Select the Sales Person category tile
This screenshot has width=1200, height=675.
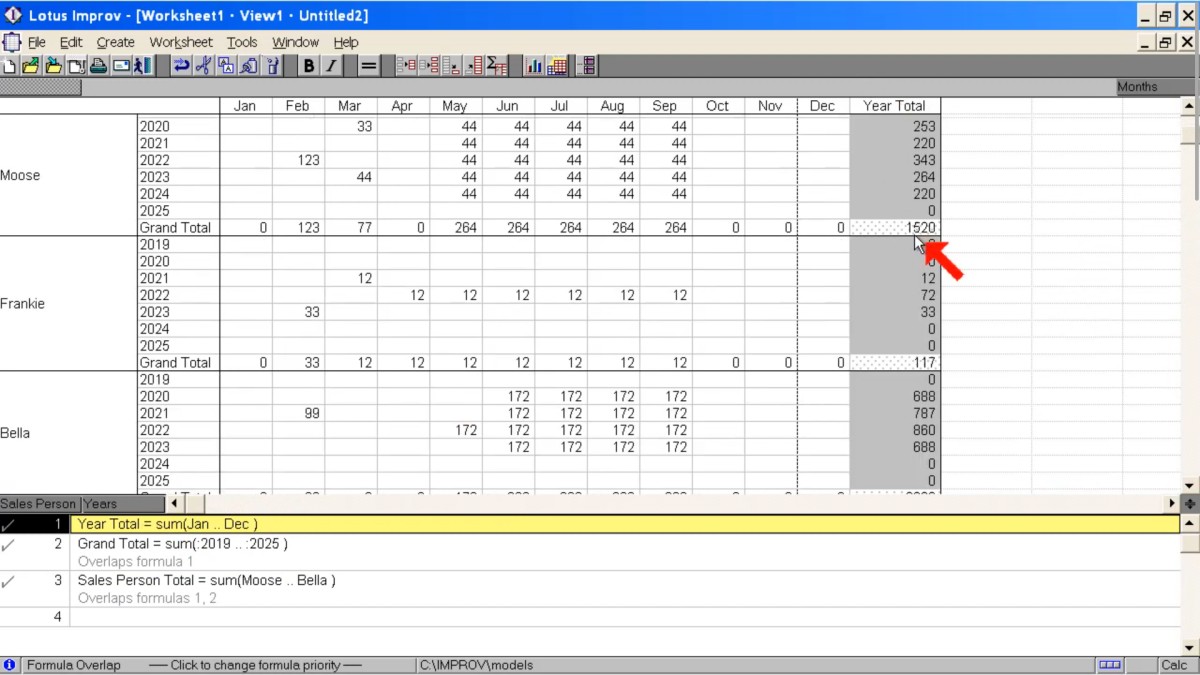point(40,504)
